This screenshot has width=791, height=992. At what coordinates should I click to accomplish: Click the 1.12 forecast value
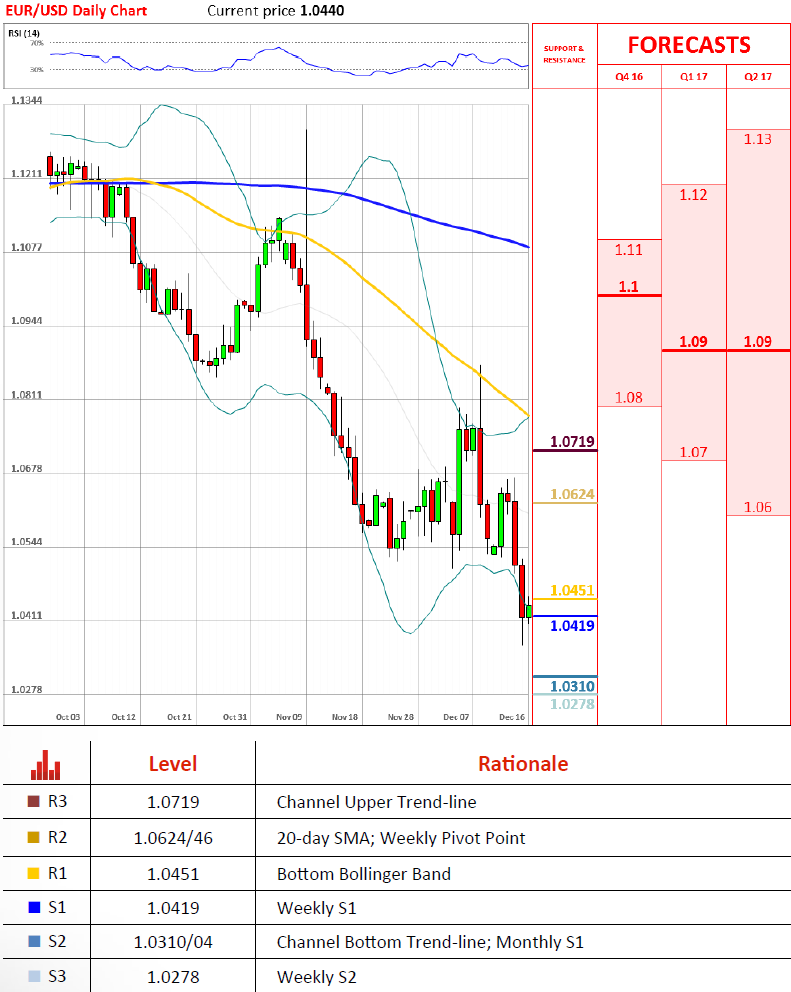click(x=694, y=195)
